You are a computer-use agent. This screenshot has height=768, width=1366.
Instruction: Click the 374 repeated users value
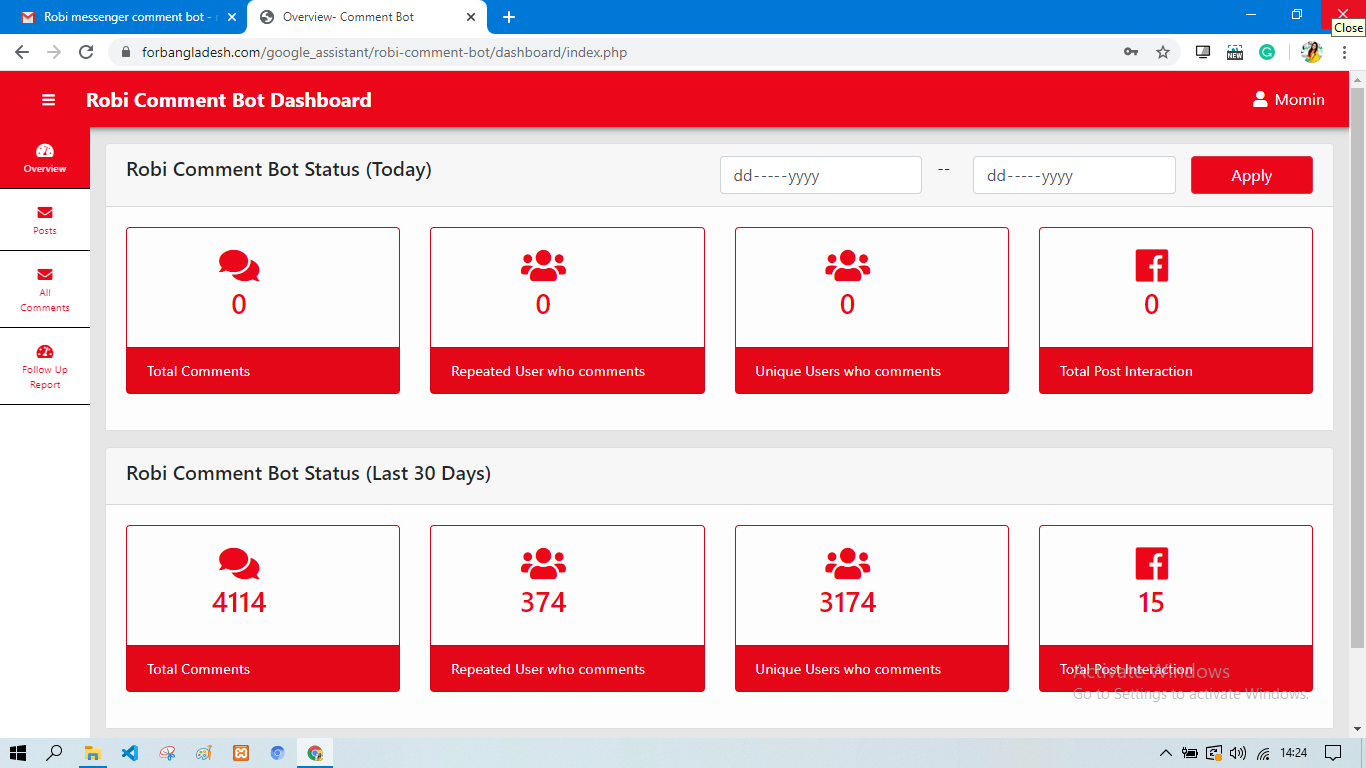pos(543,603)
